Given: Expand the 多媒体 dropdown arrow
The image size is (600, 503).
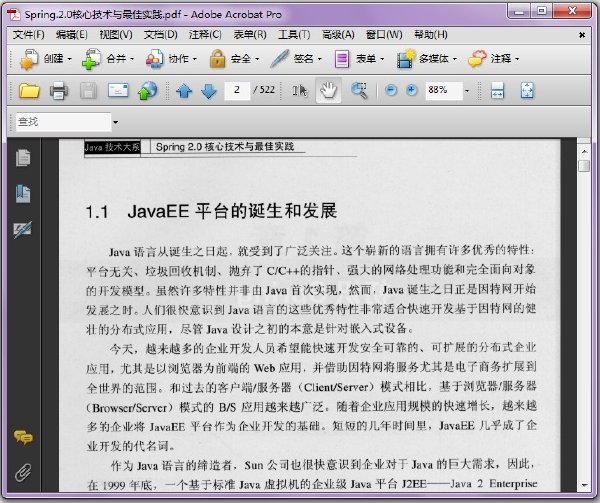Looking at the screenshot, I should click(x=455, y=59).
